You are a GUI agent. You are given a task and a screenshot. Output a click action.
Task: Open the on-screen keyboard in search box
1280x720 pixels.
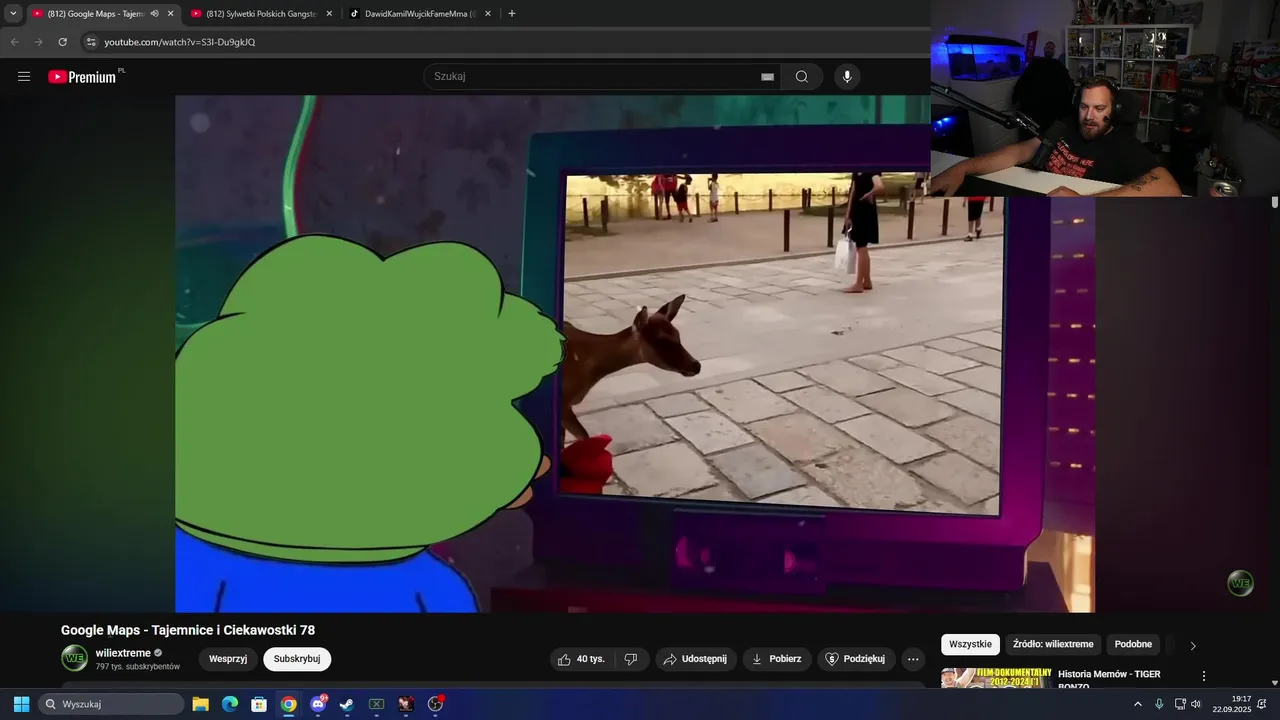[x=767, y=77]
